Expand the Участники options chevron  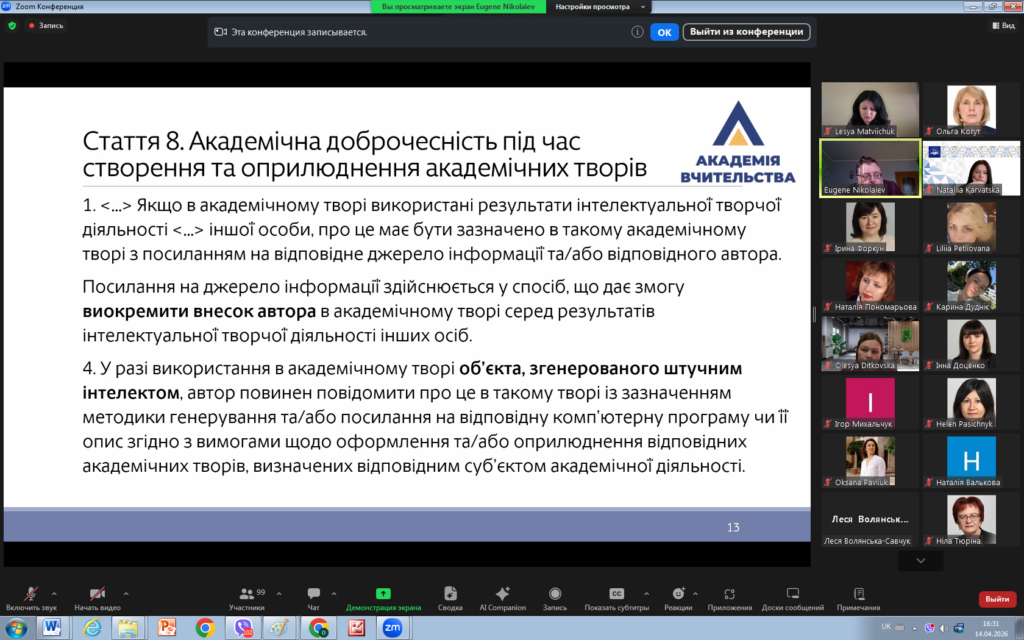(279, 592)
